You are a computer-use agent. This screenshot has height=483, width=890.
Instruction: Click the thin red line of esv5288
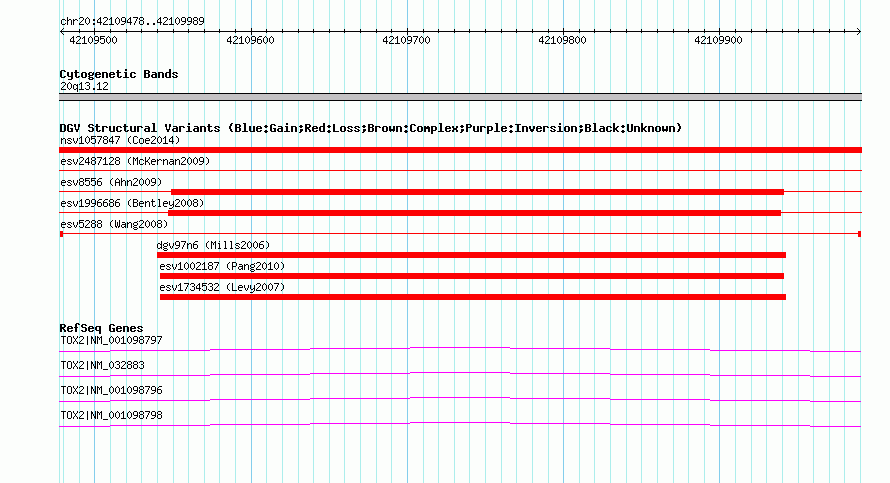[460, 233]
